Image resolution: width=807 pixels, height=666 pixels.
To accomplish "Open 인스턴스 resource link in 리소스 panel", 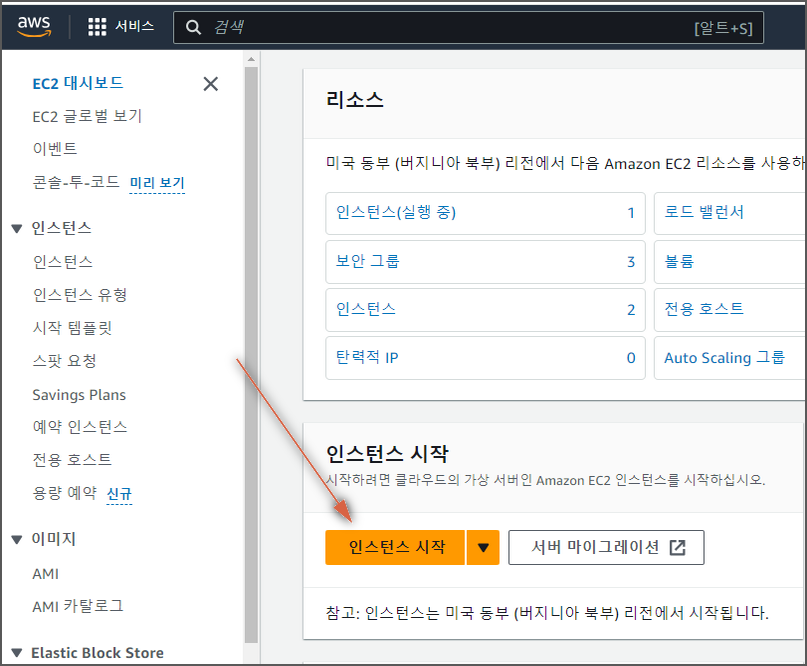I will tap(366, 309).
